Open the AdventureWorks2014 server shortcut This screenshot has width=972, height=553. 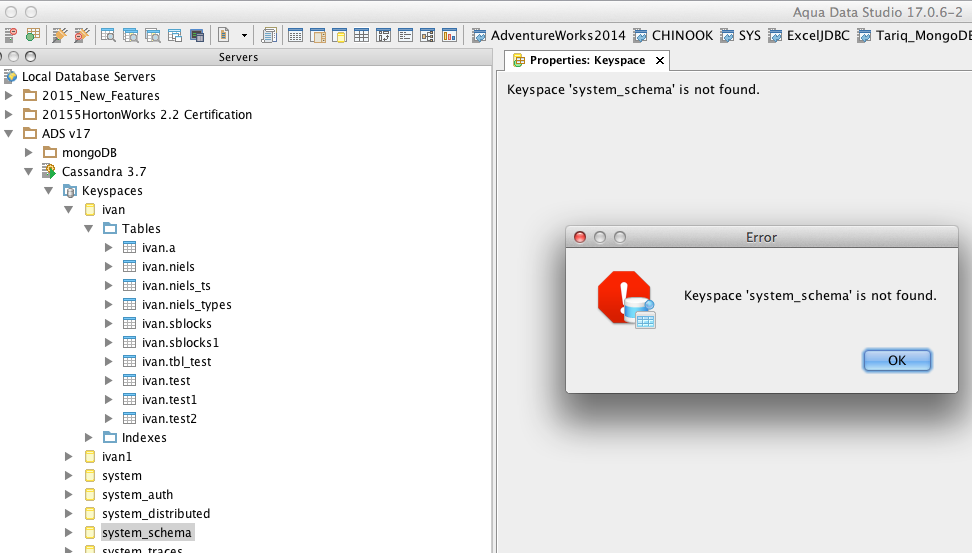(549, 35)
